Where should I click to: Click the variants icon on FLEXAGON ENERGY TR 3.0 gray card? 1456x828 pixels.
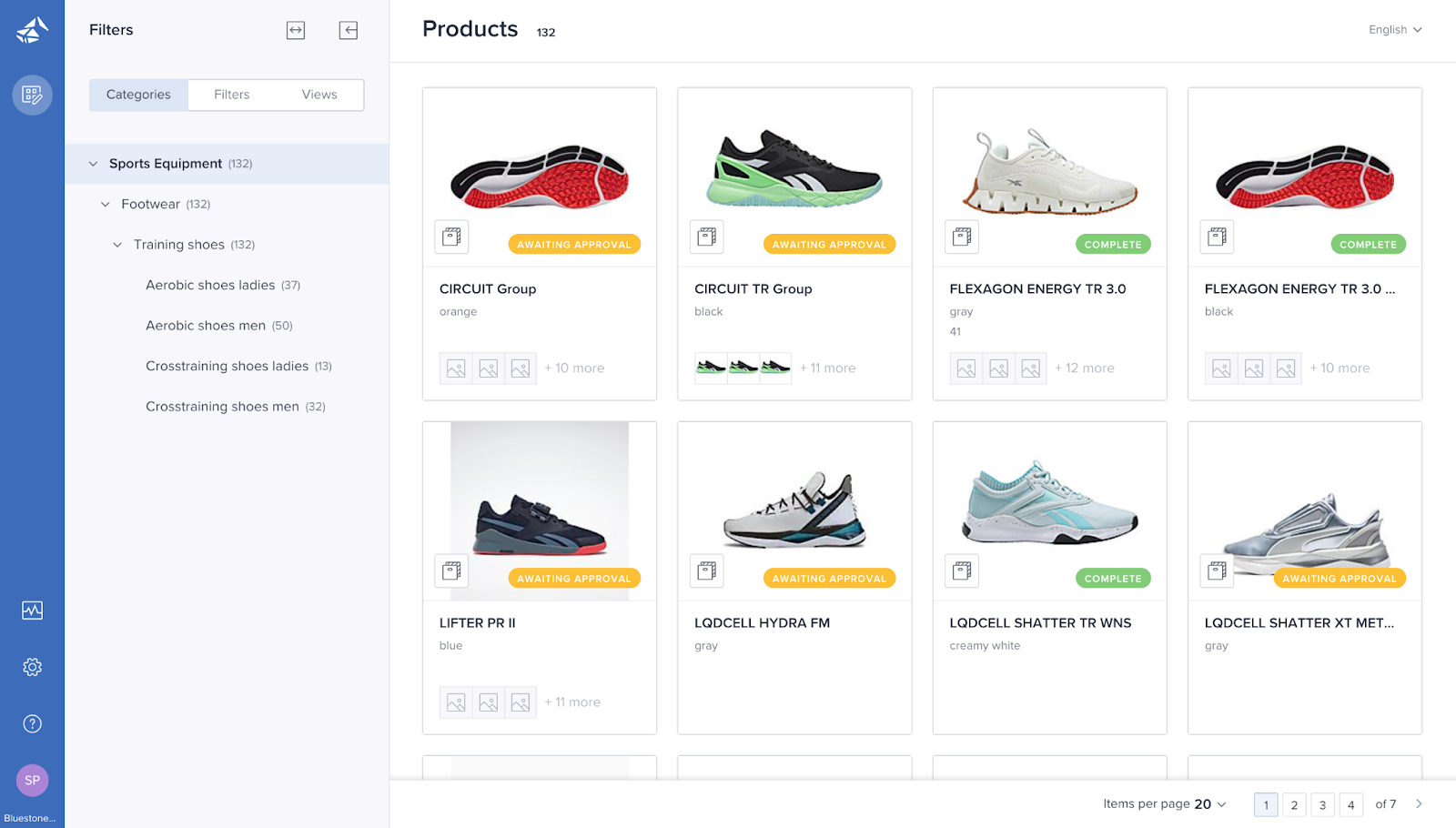click(962, 237)
